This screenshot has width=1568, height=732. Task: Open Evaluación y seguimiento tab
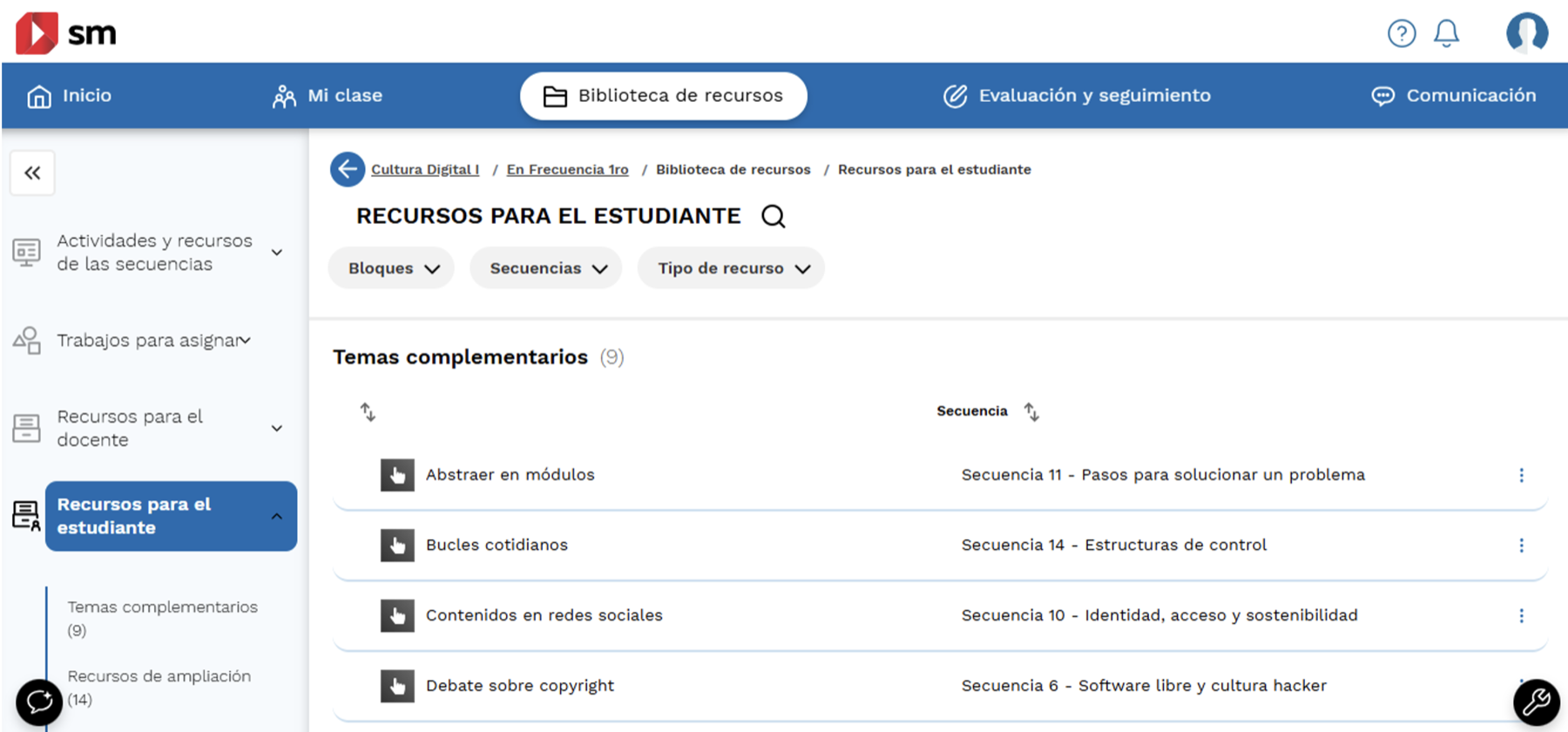click(x=1078, y=96)
